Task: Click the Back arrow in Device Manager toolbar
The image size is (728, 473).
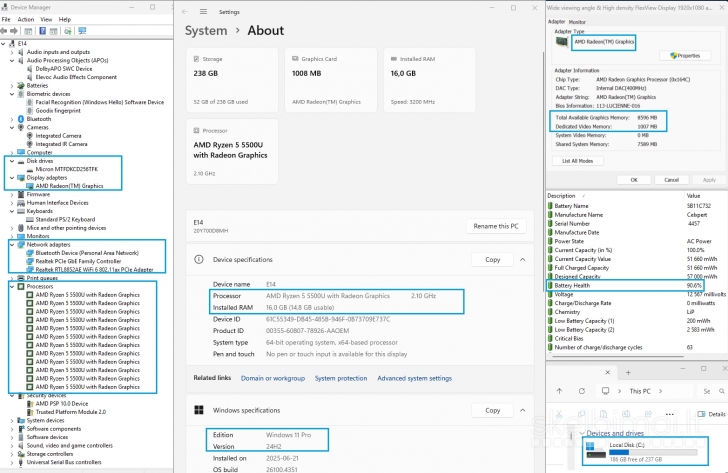Action: (4, 31)
